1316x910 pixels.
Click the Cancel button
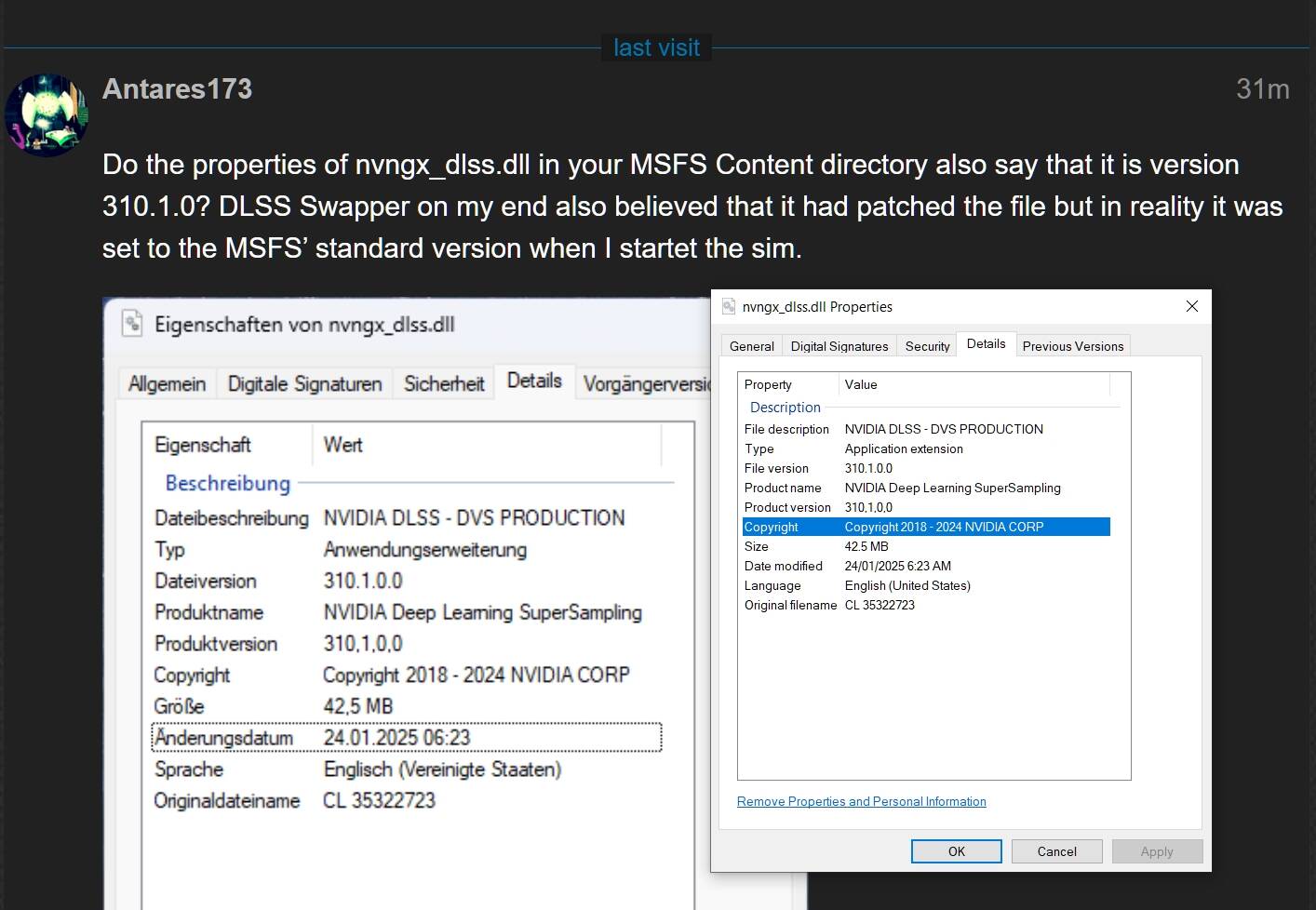[x=1057, y=851]
